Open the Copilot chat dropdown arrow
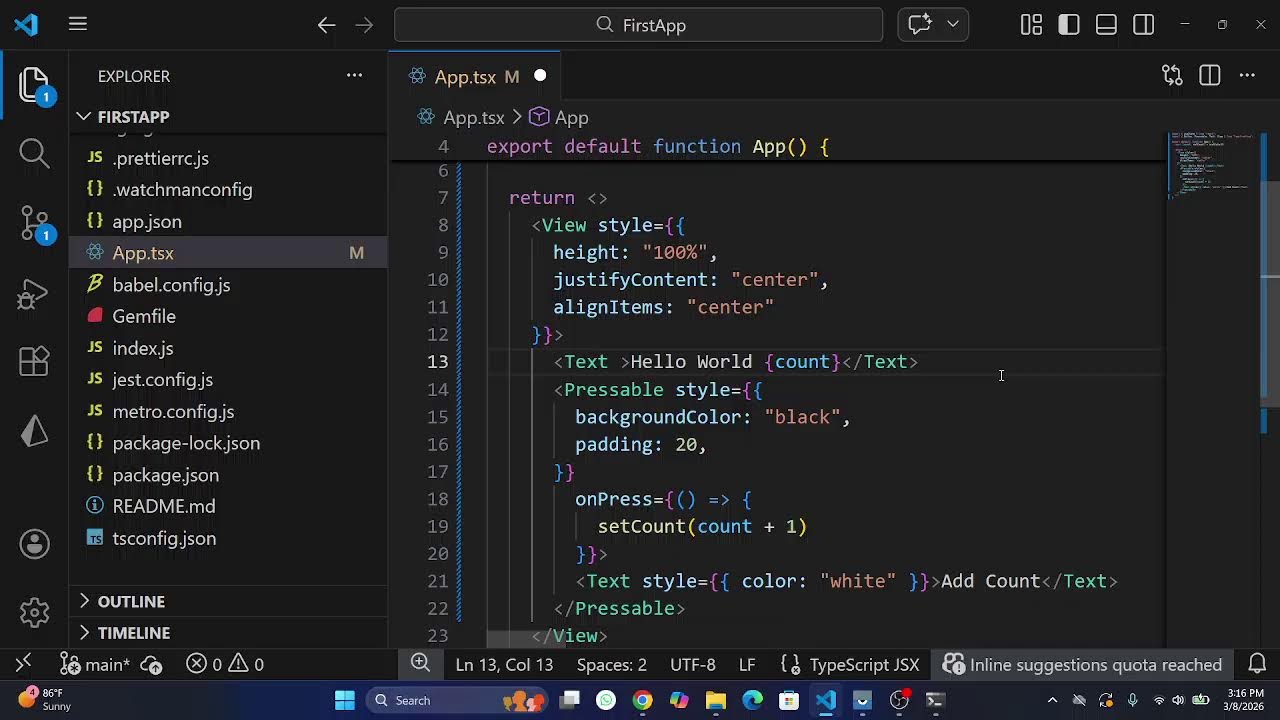Image resolution: width=1280 pixels, height=720 pixels. coord(952,25)
